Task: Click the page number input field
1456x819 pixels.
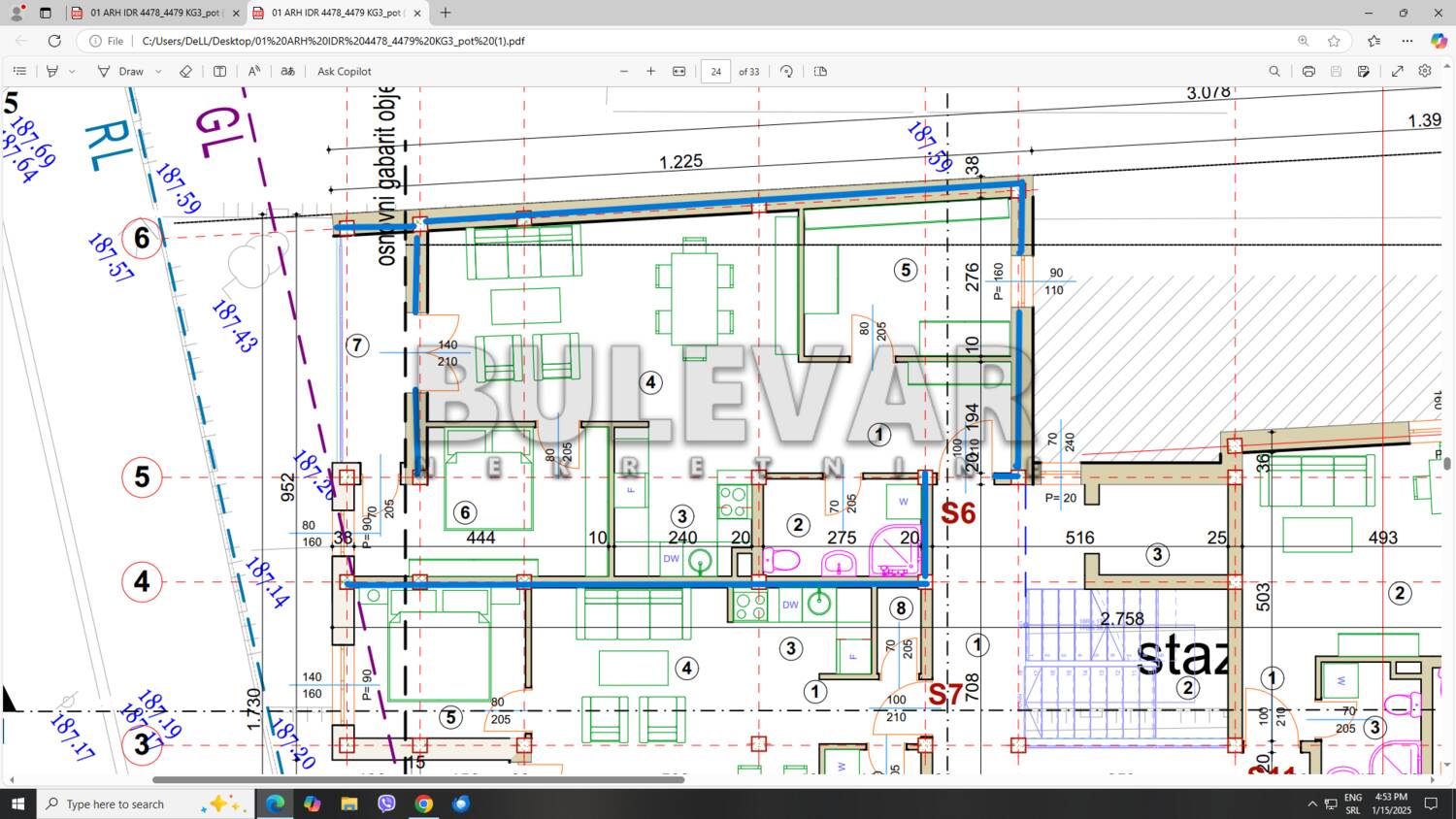Action: pyautogui.click(x=715, y=71)
